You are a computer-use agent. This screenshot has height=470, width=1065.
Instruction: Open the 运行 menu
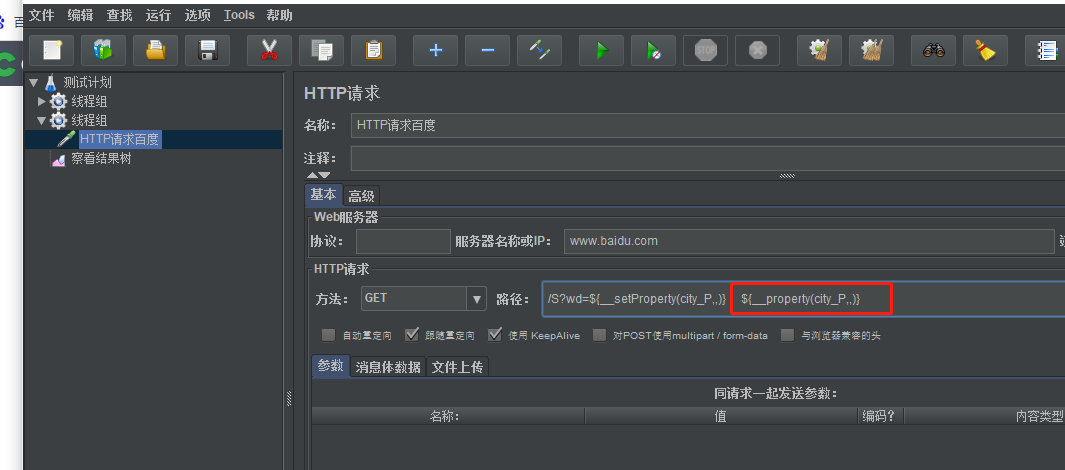pyautogui.click(x=158, y=14)
